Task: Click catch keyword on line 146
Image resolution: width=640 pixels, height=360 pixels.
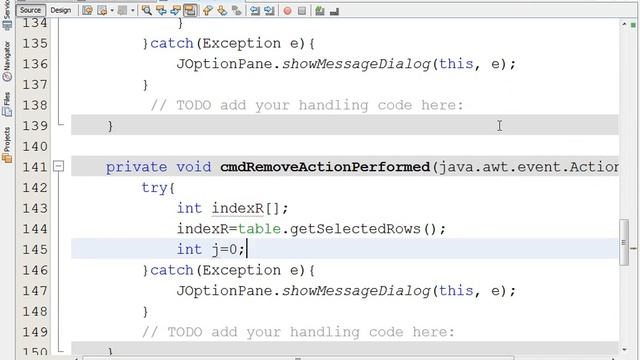Action: [x=171, y=270]
